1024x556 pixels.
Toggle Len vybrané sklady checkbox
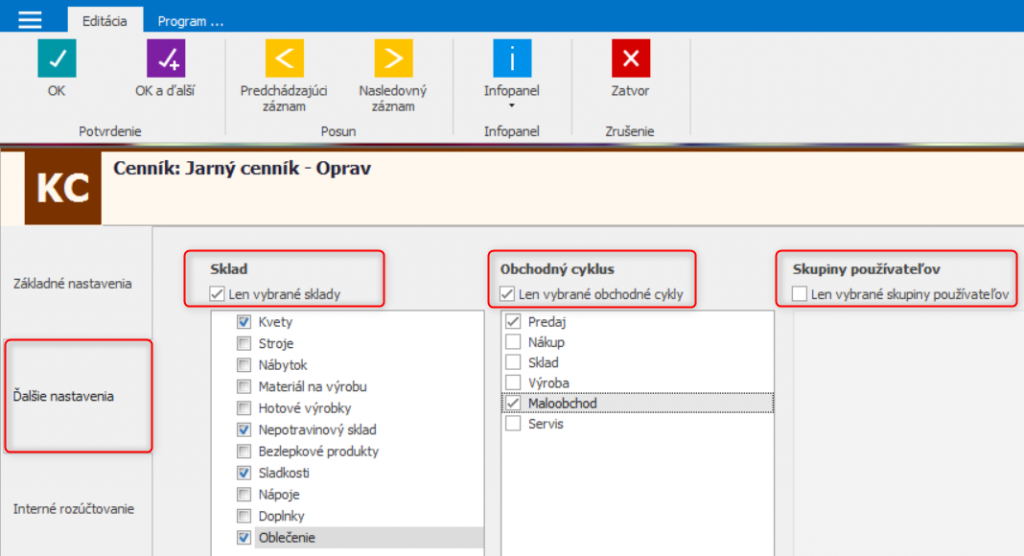tap(217, 294)
